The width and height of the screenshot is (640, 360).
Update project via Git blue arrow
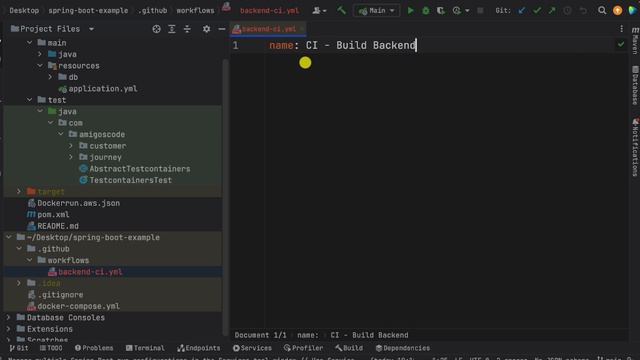click(x=522, y=11)
